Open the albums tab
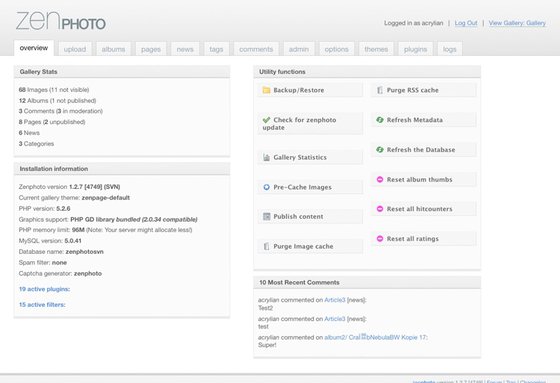 tap(113, 49)
